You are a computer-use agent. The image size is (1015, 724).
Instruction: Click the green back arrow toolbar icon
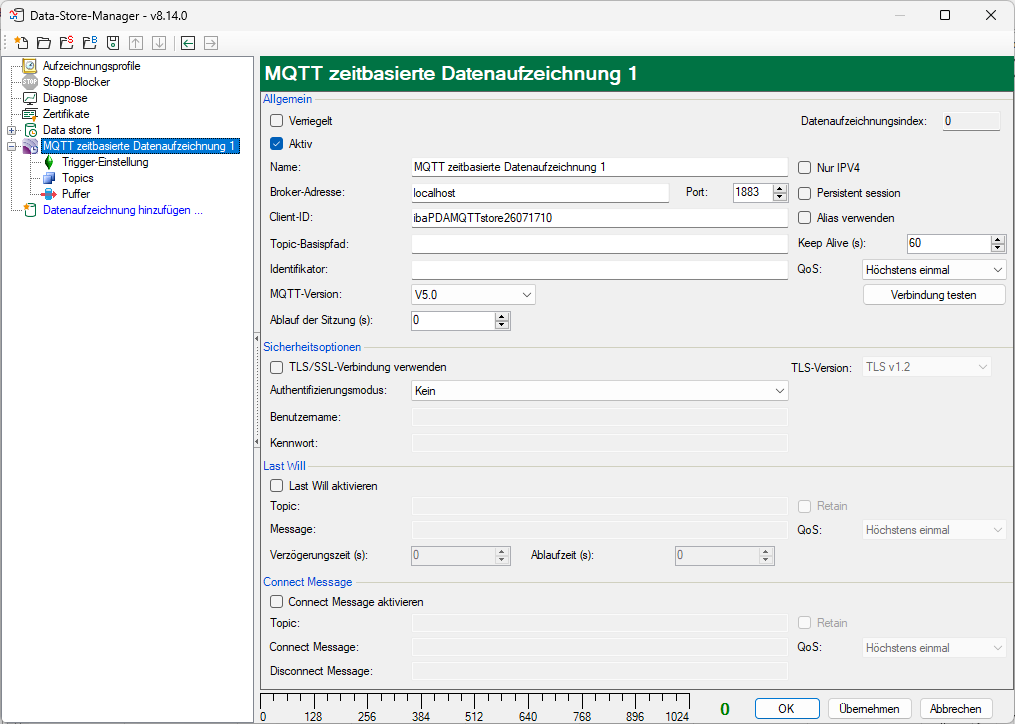(188, 43)
